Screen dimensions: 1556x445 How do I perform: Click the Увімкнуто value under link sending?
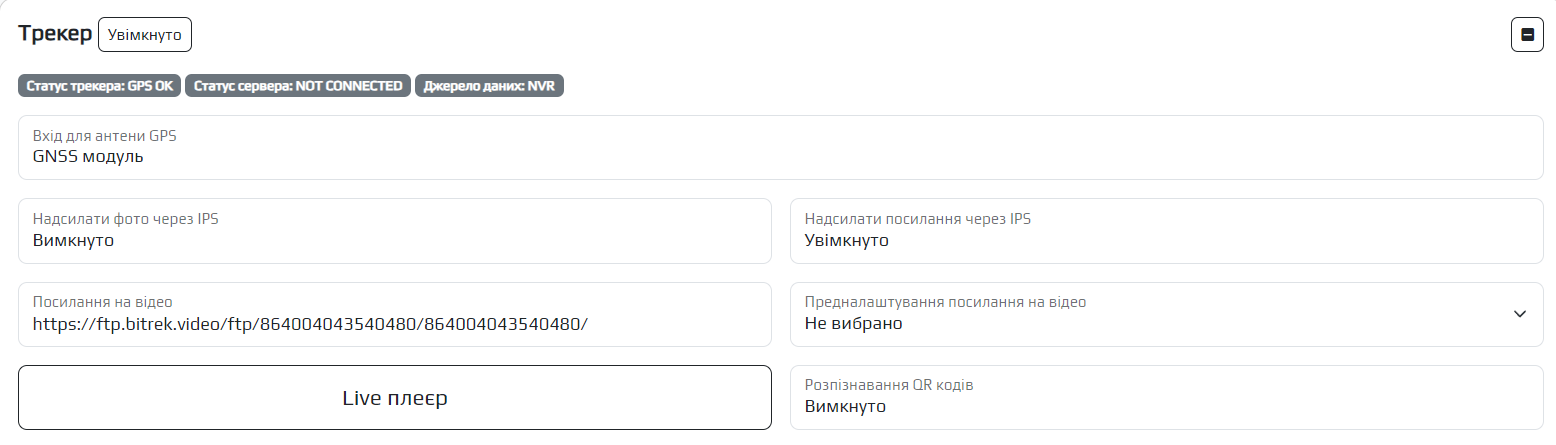point(847,241)
